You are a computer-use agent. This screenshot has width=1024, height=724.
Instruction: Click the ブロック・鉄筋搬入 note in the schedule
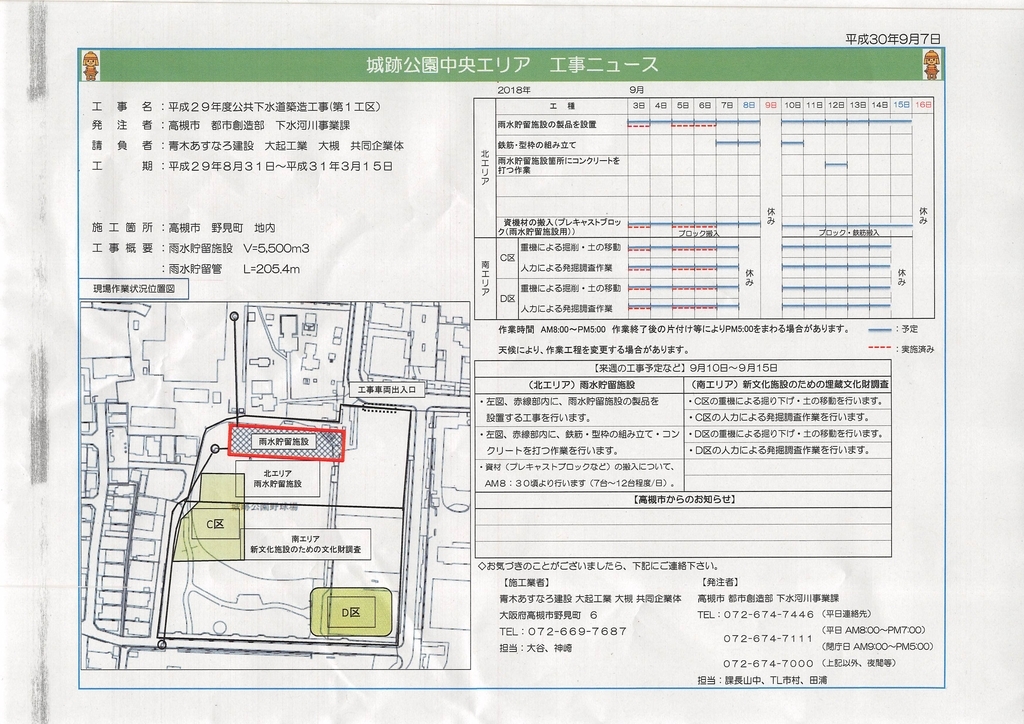coord(849,232)
